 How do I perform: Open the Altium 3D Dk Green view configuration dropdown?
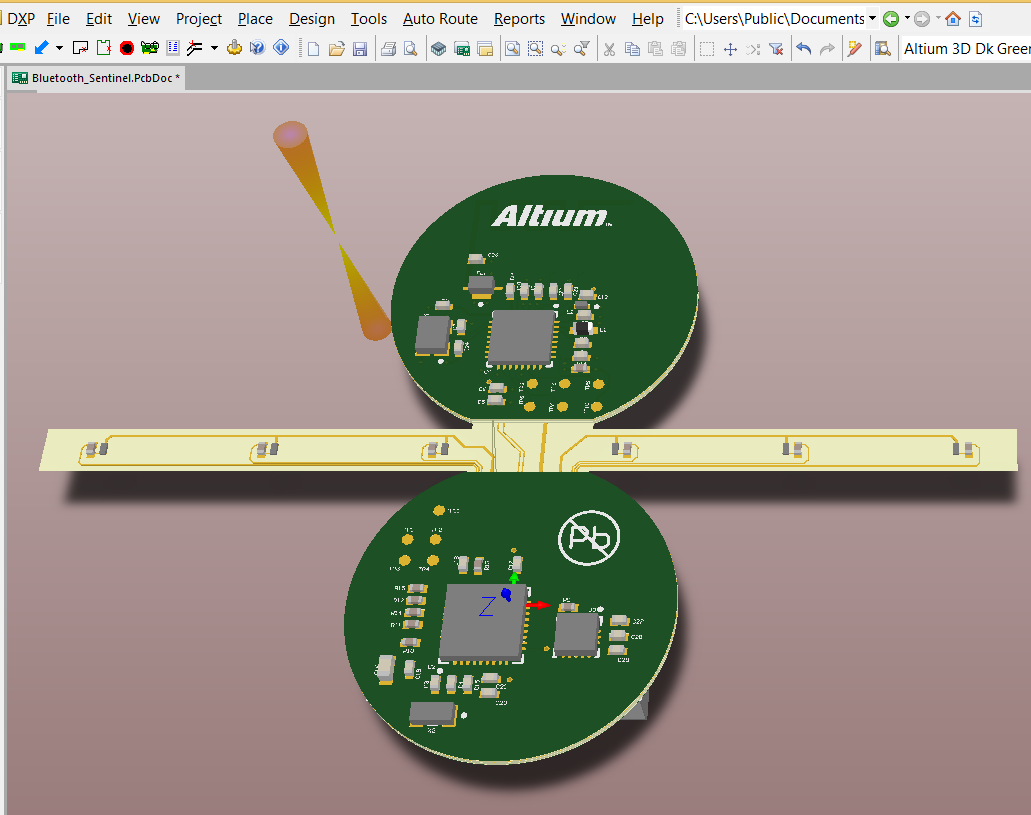pos(966,49)
